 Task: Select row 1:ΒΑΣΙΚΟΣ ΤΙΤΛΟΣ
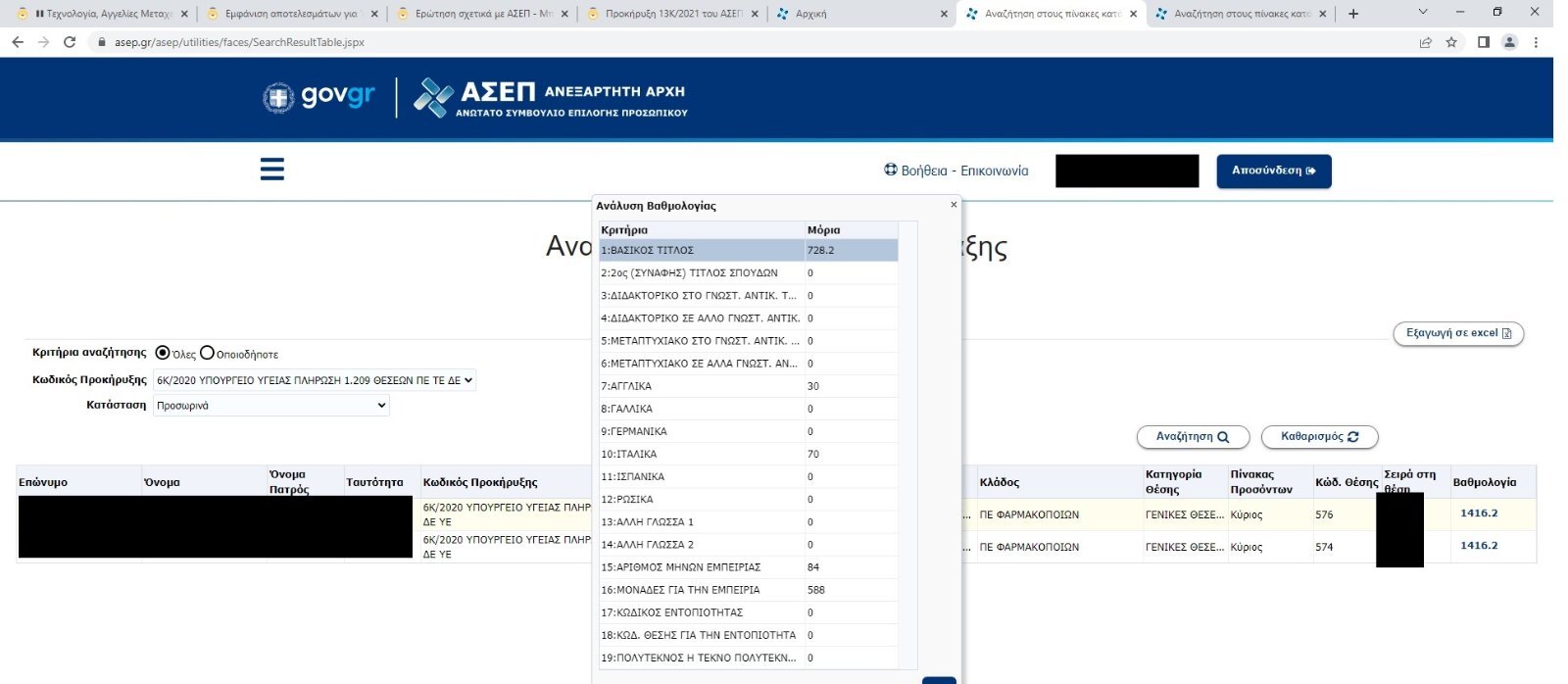(x=749, y=251)
